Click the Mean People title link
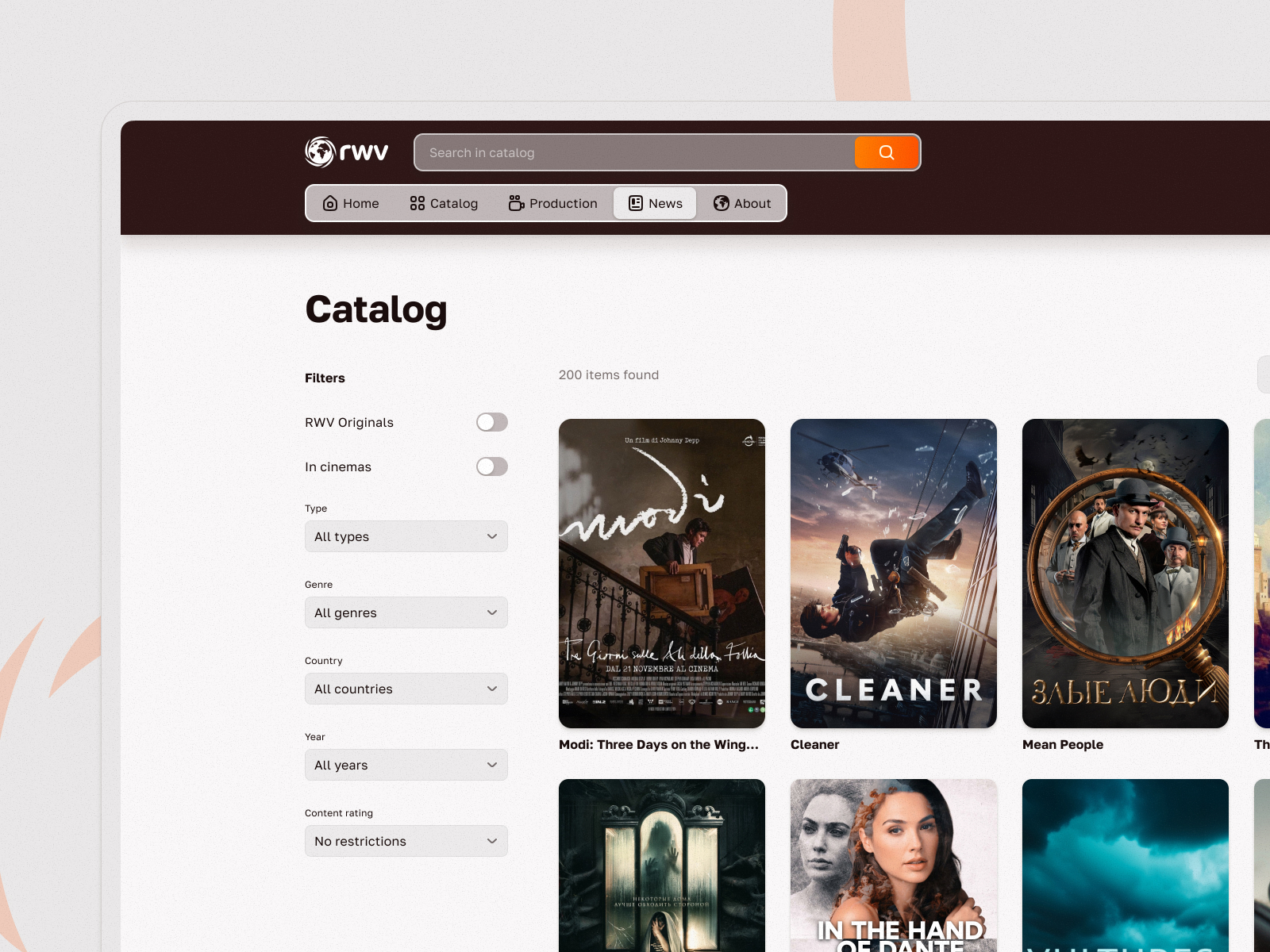Image resolution: width=1270 pixels, height=952 pixels. (x=1063, y=744)
